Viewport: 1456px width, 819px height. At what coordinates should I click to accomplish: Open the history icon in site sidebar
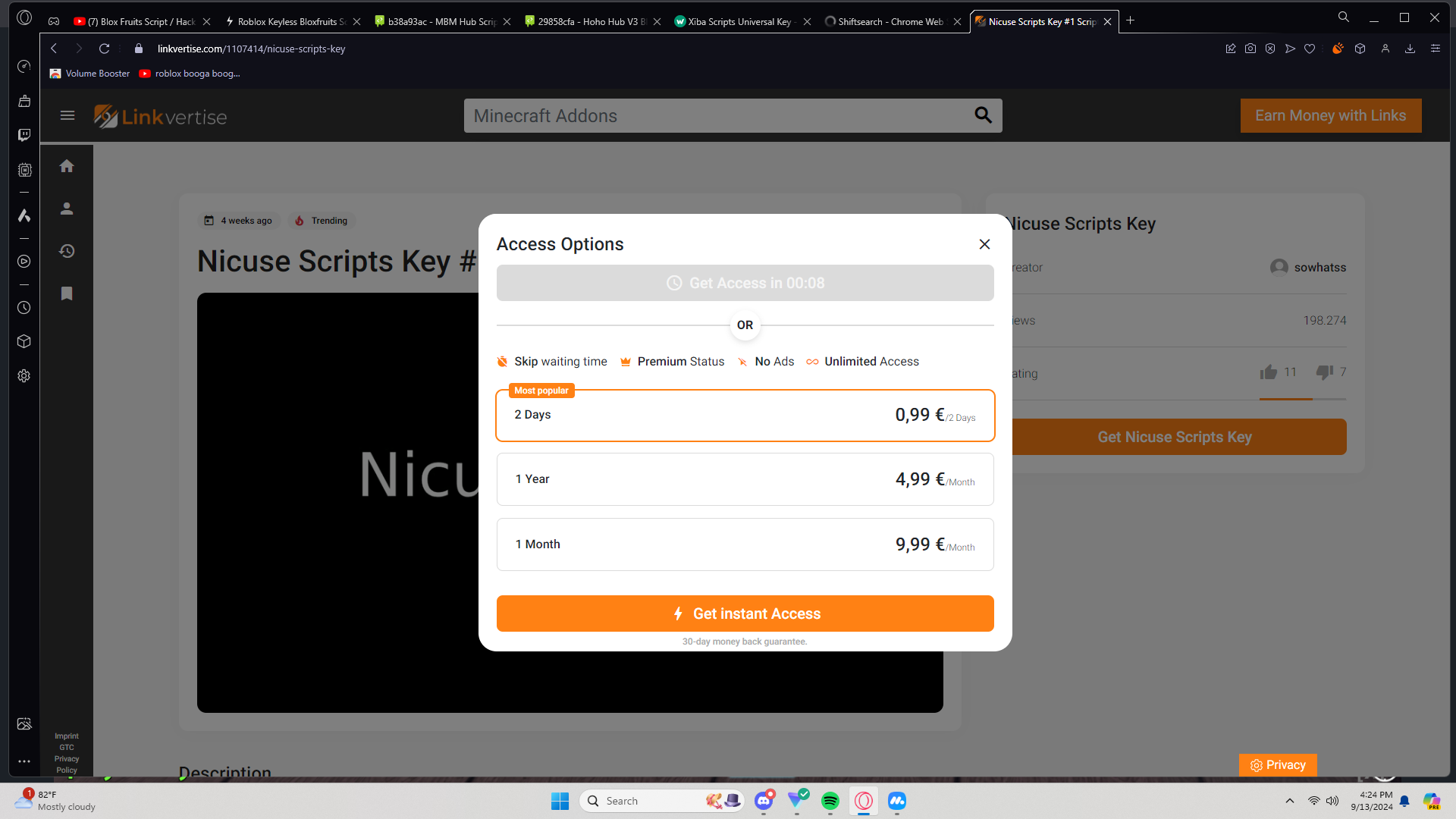coord(67,251)
